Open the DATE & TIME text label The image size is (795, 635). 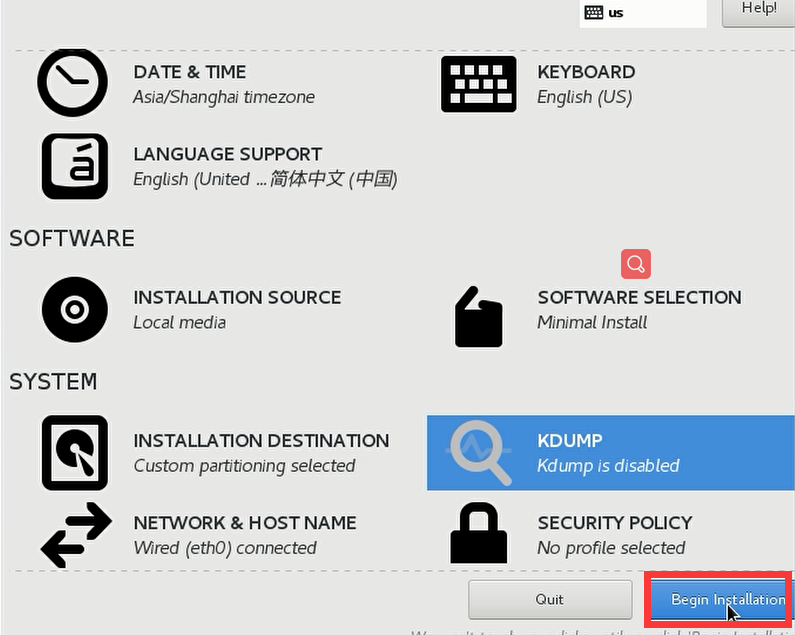pyautogui.click(x=189, y=72)
